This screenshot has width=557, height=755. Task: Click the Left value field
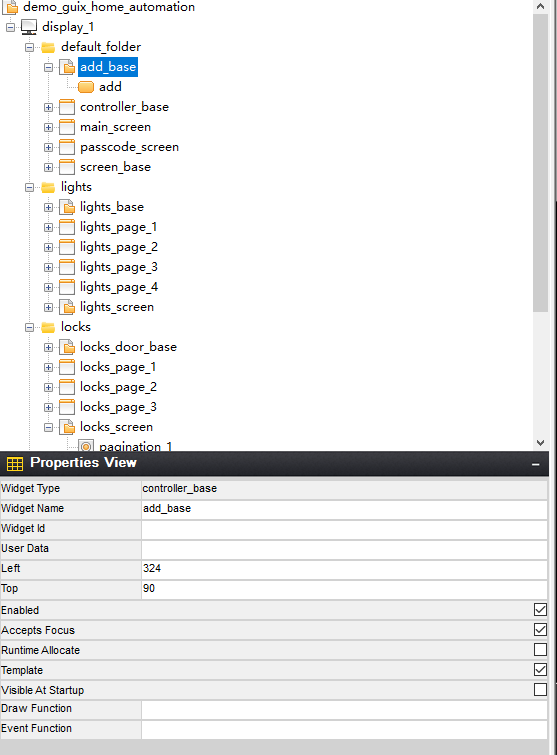tap(344, 569)
